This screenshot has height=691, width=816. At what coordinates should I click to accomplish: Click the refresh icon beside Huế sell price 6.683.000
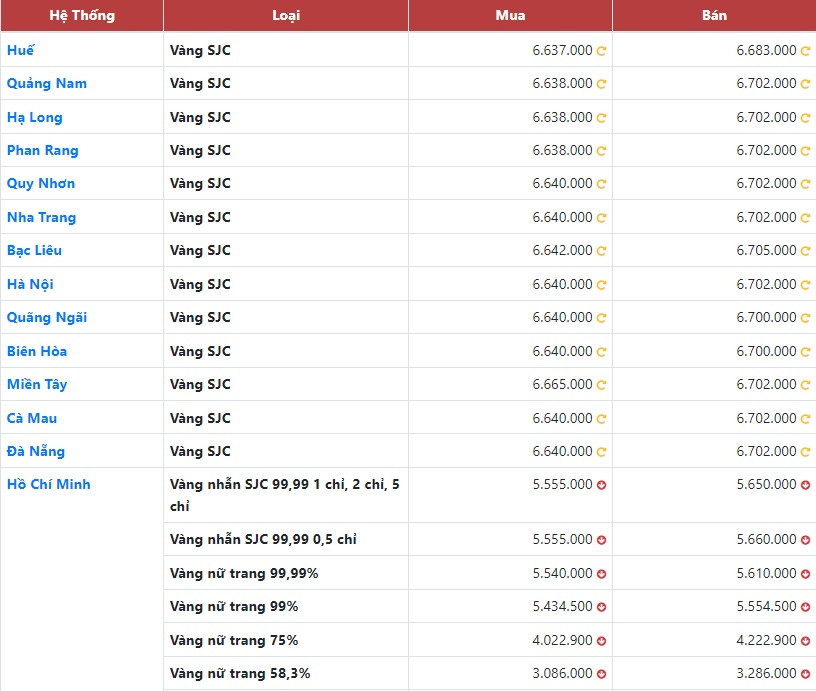click(x=805, y=51)
